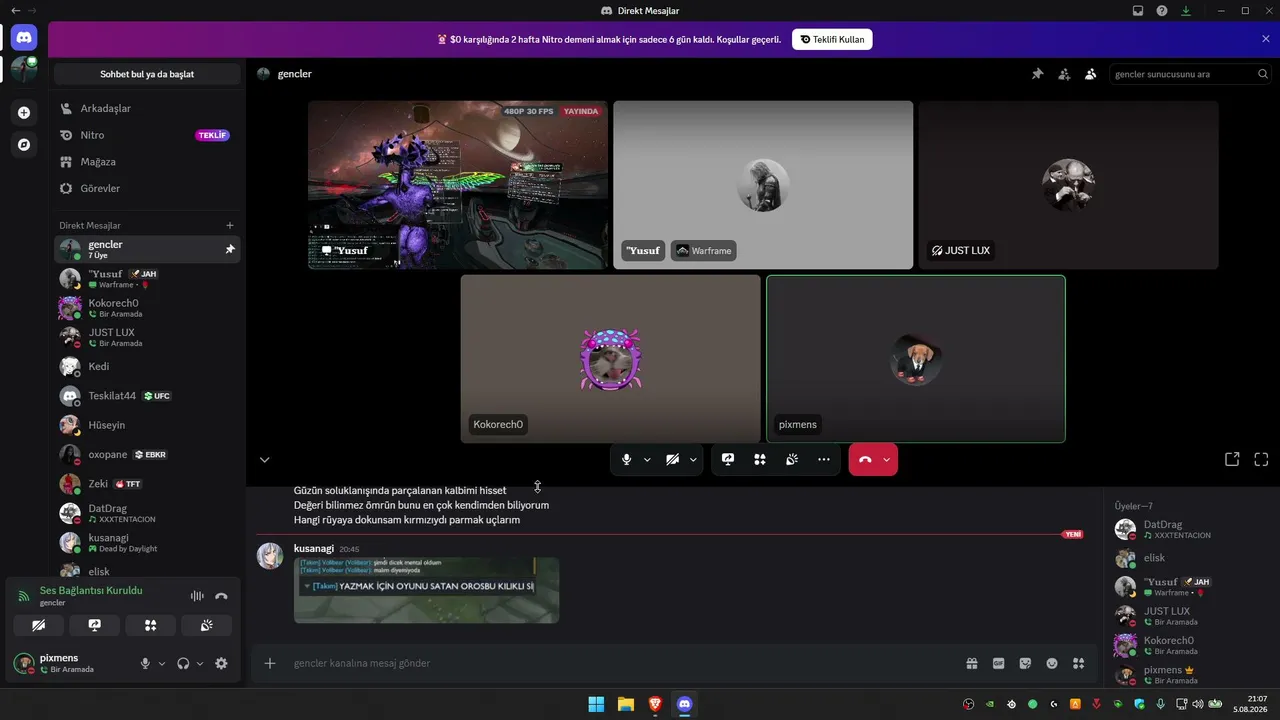Enter full screen call view
This screenshot has height=720, width=1280.
(1261, 459)
